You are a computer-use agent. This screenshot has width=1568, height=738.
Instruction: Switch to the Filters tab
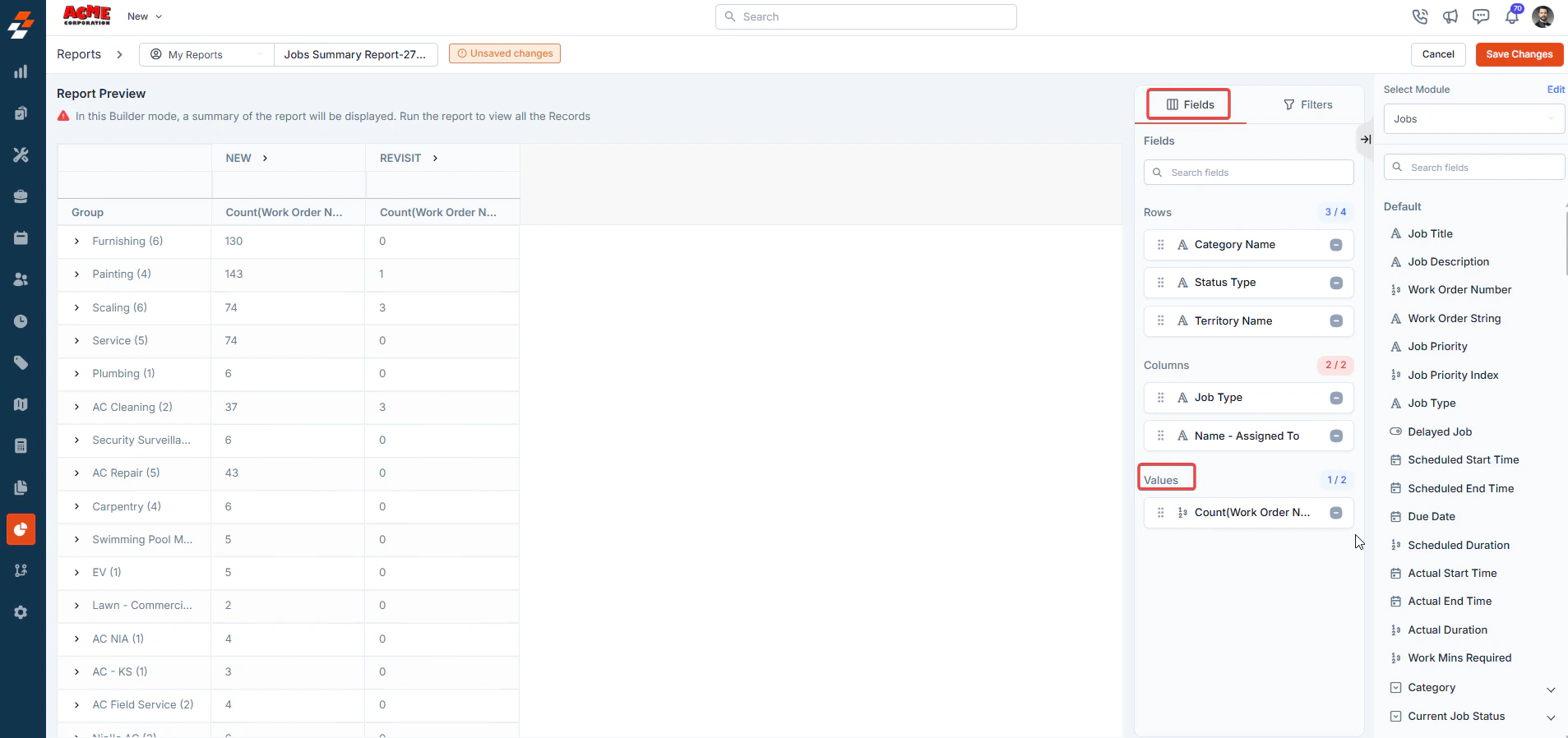(1307, 104)
